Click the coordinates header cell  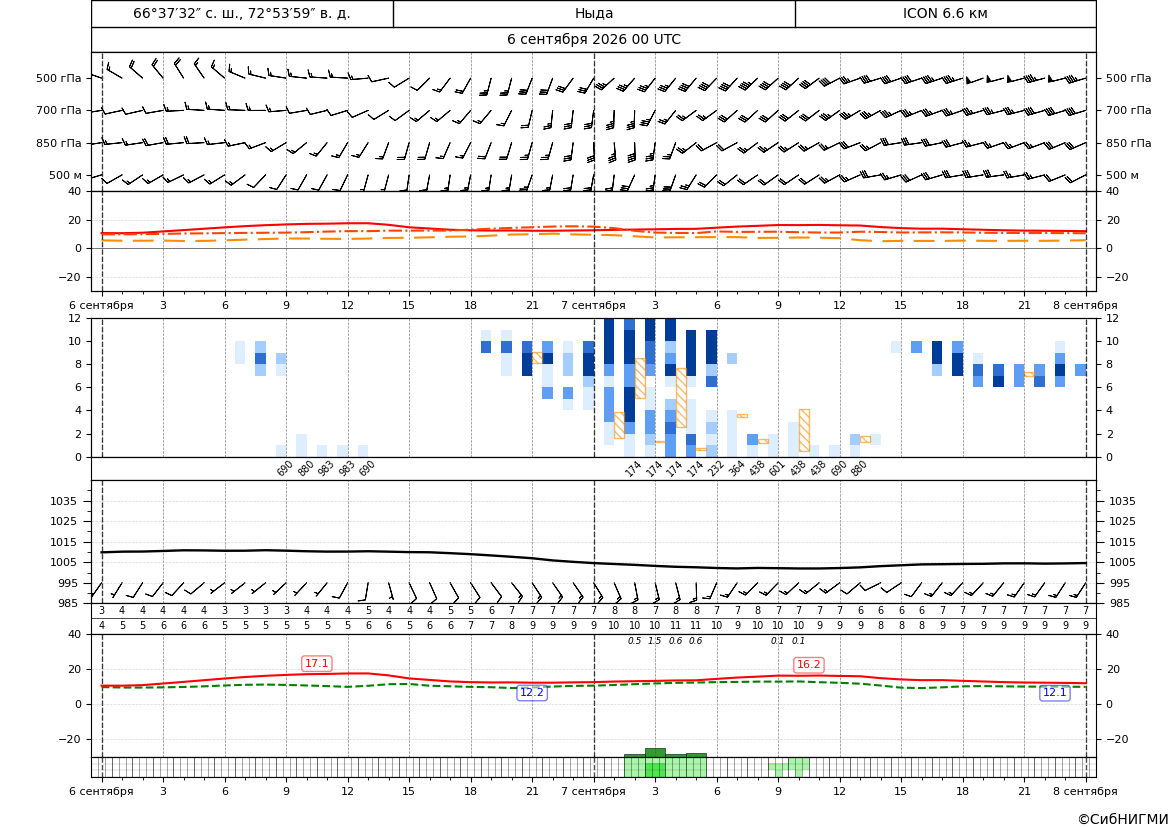tap(242, 13)
